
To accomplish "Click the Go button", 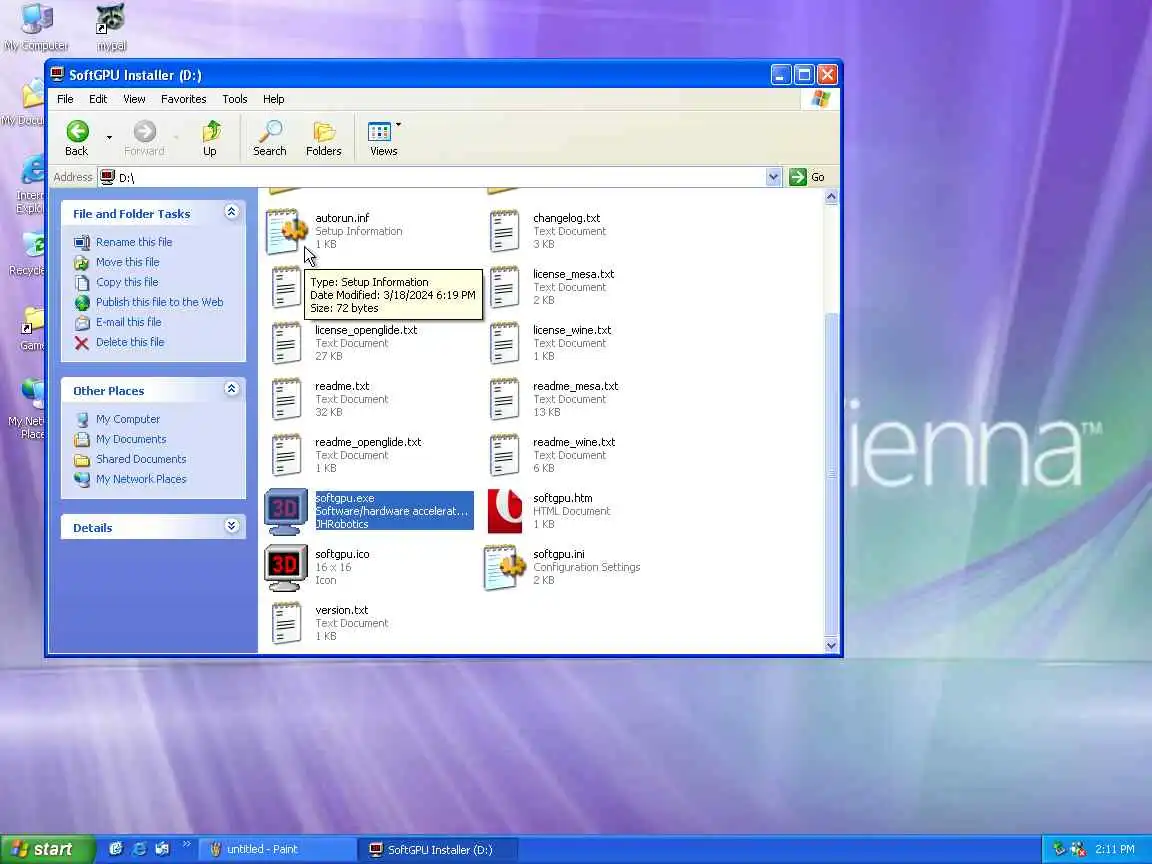I will 807,177.
